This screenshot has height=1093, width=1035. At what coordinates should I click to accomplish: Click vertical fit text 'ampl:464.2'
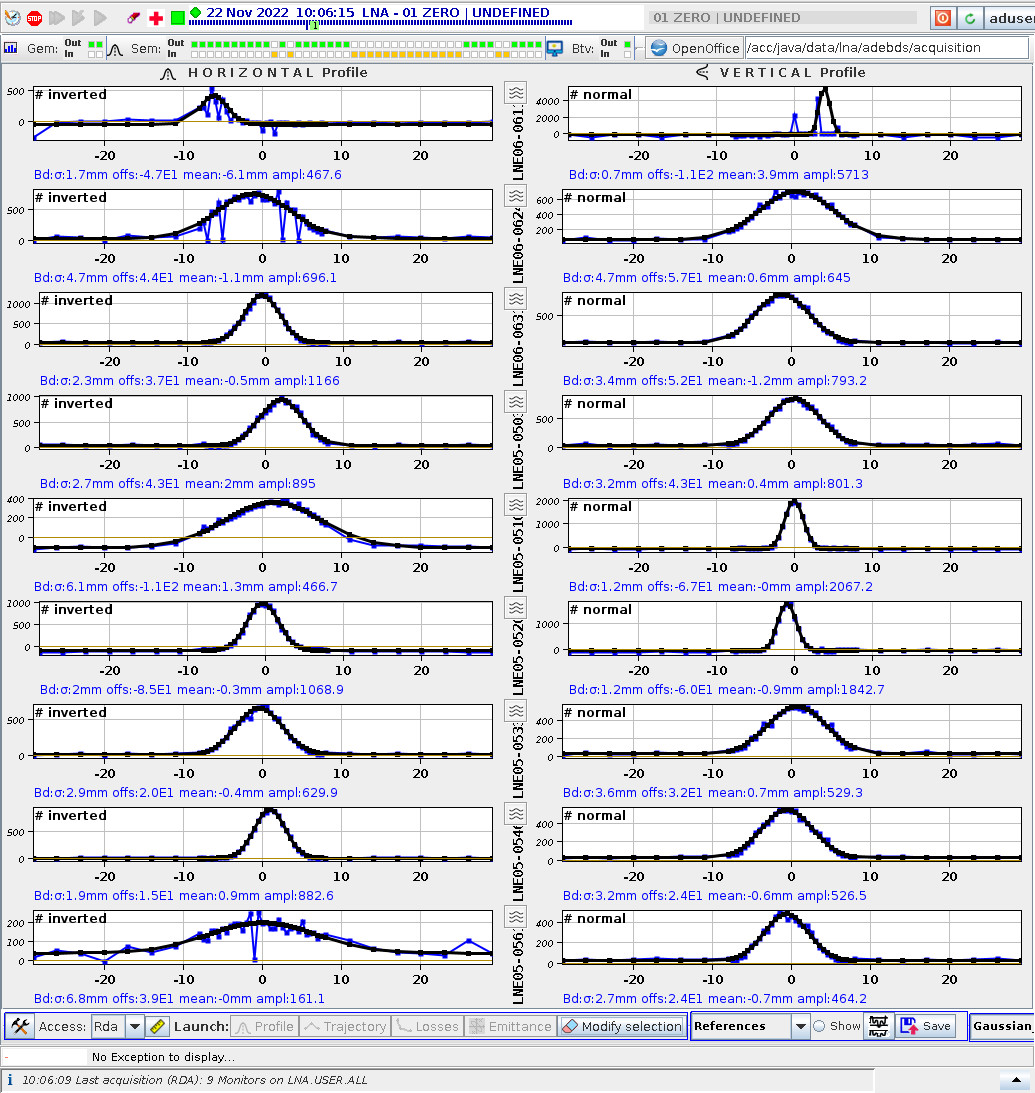coord(832,998)
